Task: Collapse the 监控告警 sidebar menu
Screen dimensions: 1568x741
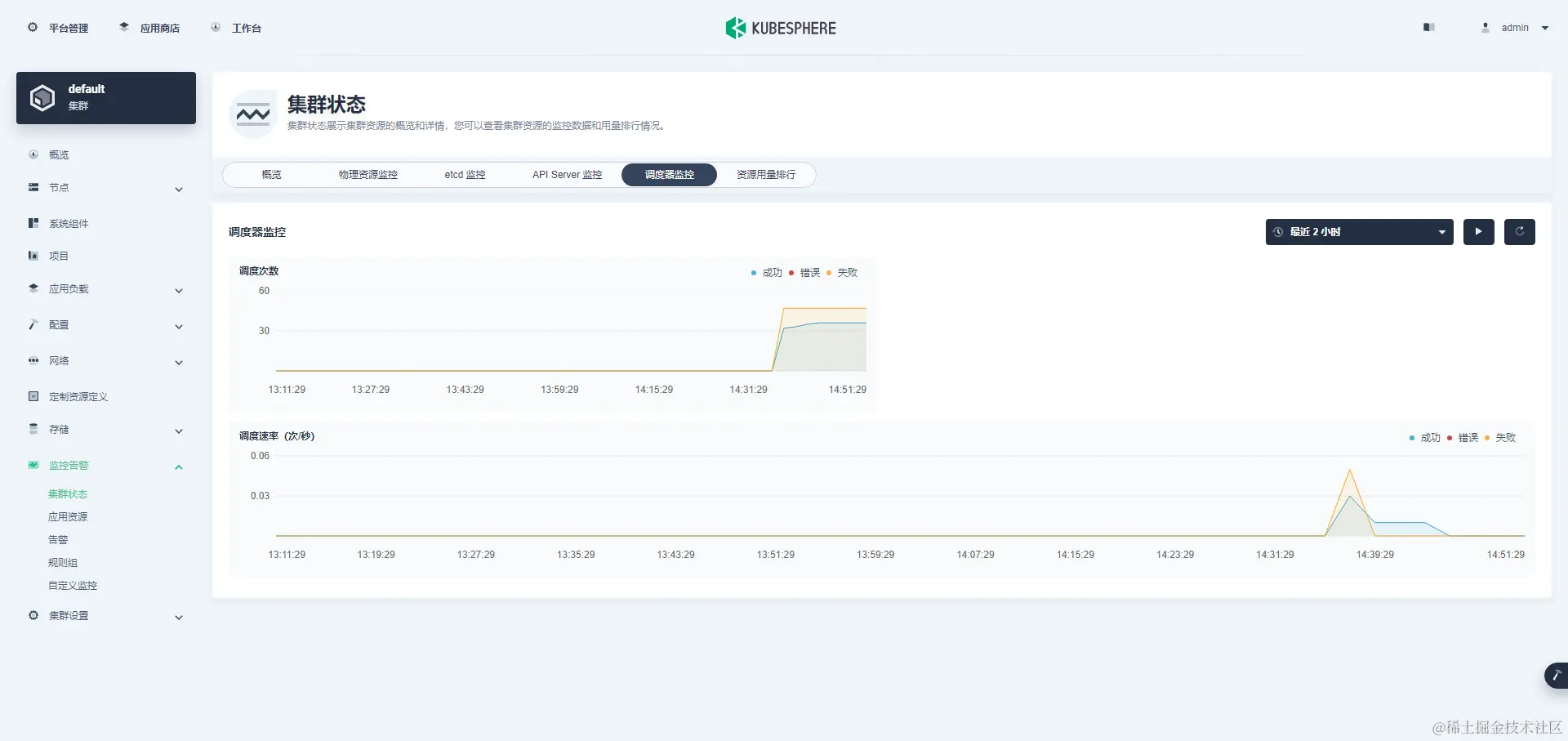Action: pos(179,466)
